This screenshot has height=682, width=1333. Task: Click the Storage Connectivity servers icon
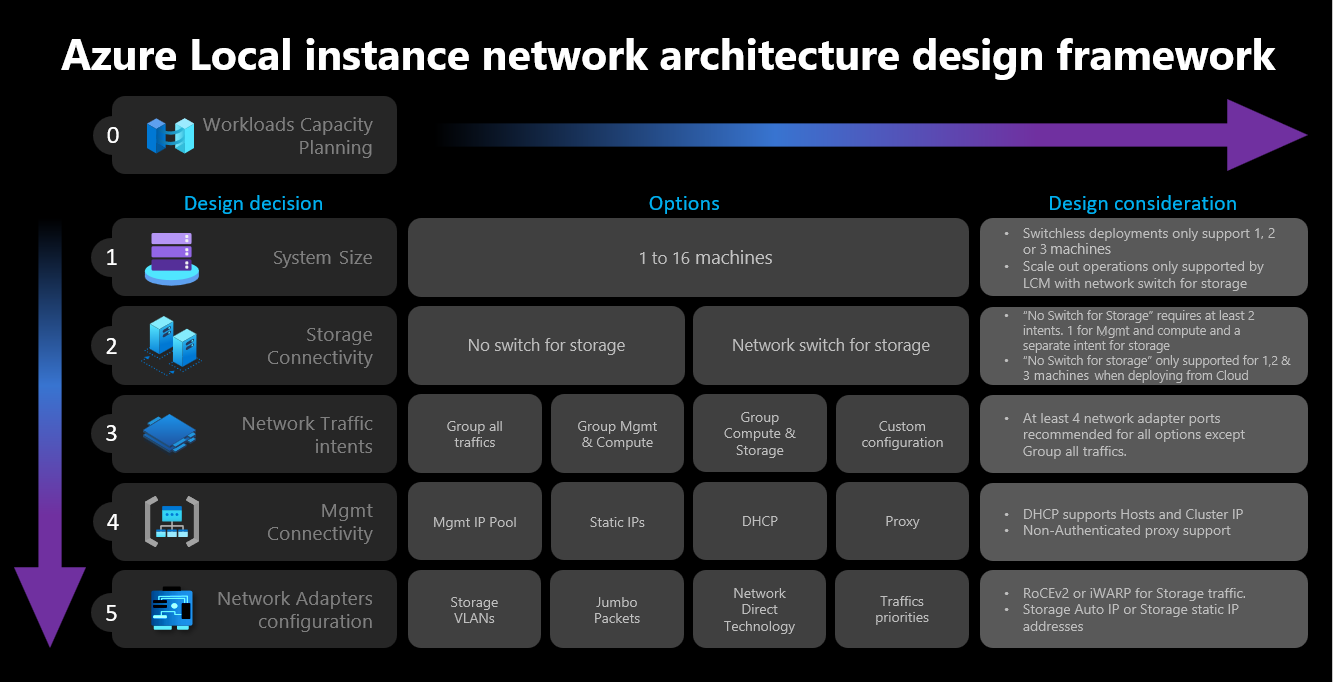pyautogui.click(x=171, y=345)
